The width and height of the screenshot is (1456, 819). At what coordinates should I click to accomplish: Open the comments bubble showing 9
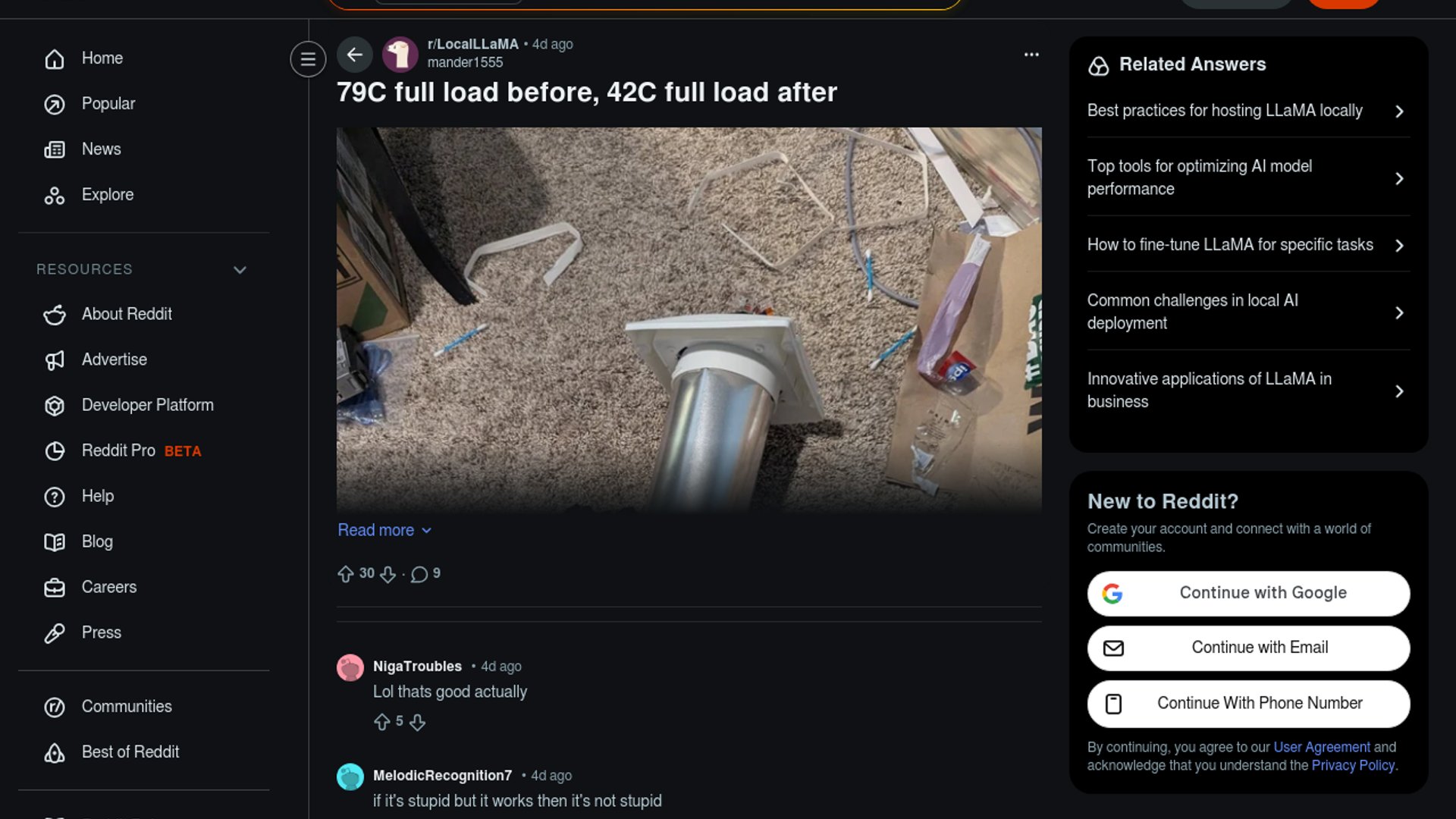(x=425, y=574)
